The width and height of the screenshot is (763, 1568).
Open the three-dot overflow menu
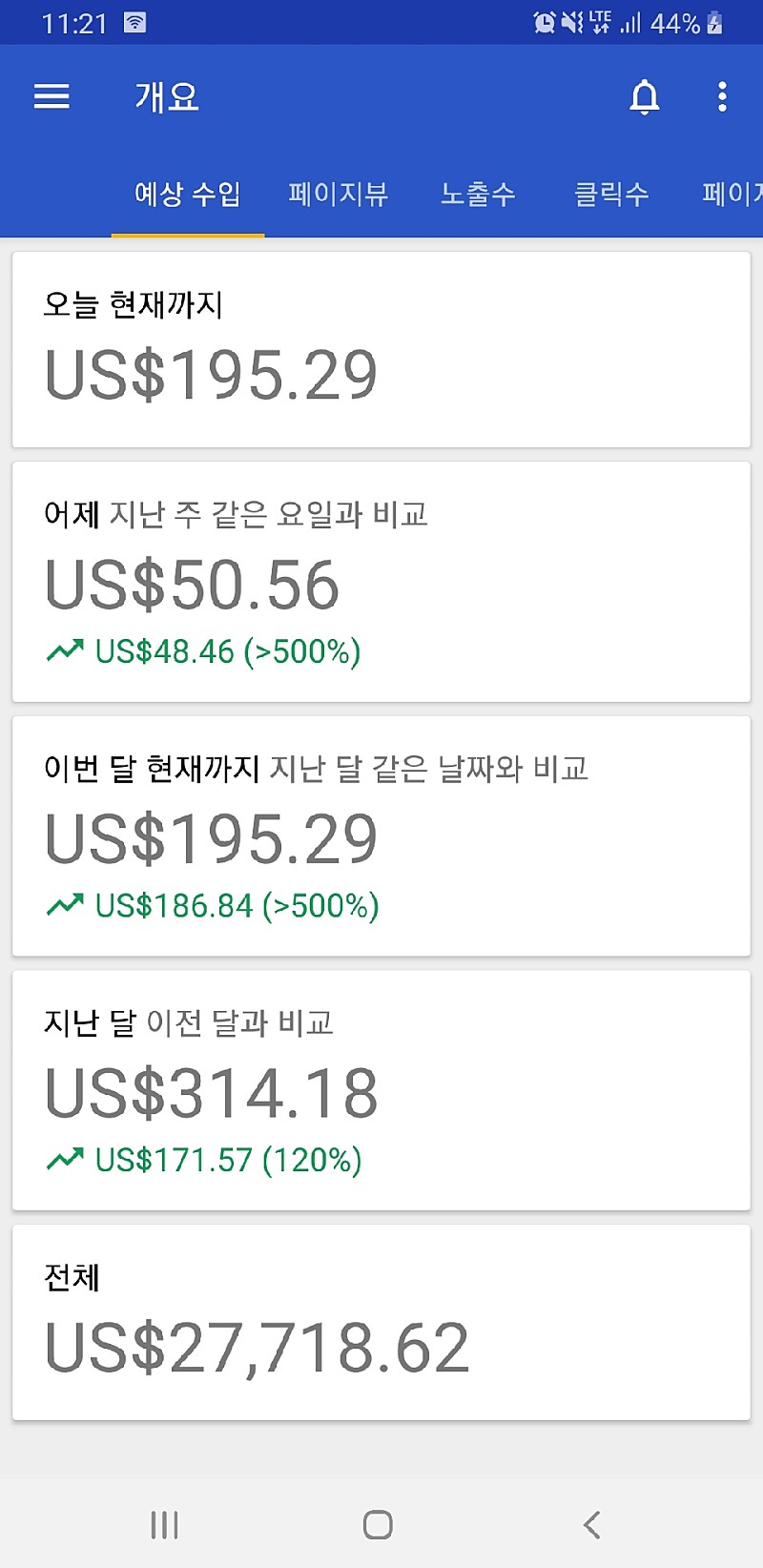(x=722, y=96)
